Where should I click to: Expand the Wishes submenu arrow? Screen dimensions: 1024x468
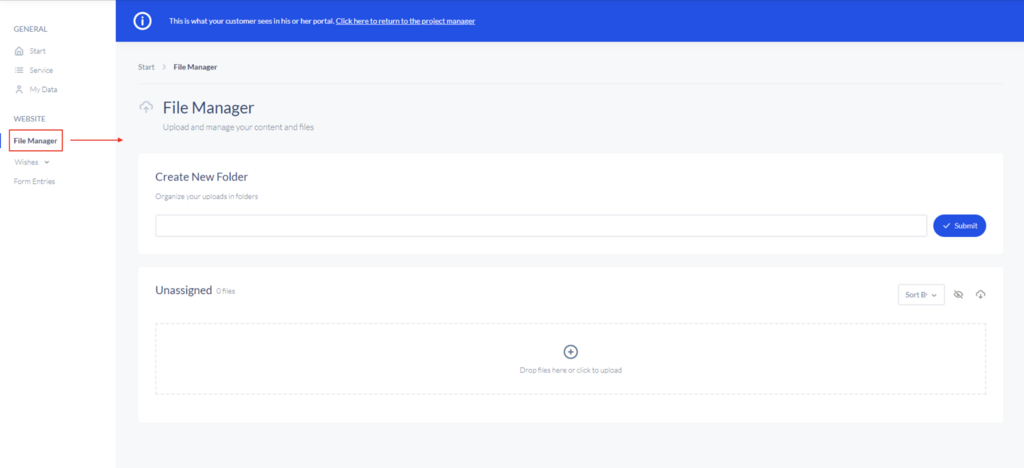(x=46, y=162)
